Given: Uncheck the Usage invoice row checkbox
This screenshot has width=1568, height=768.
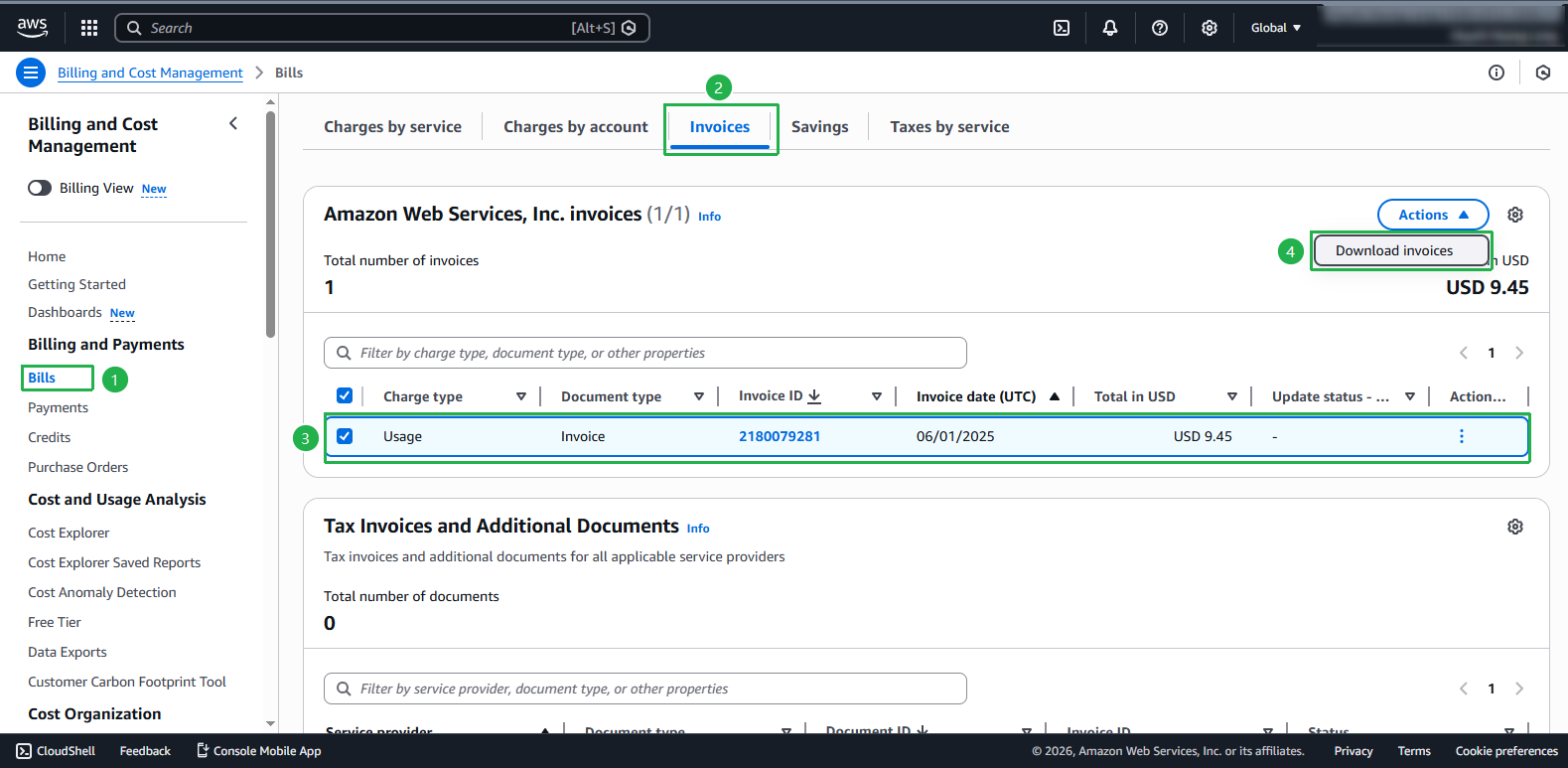Looking at the screenshot, I should pos(345,436).
